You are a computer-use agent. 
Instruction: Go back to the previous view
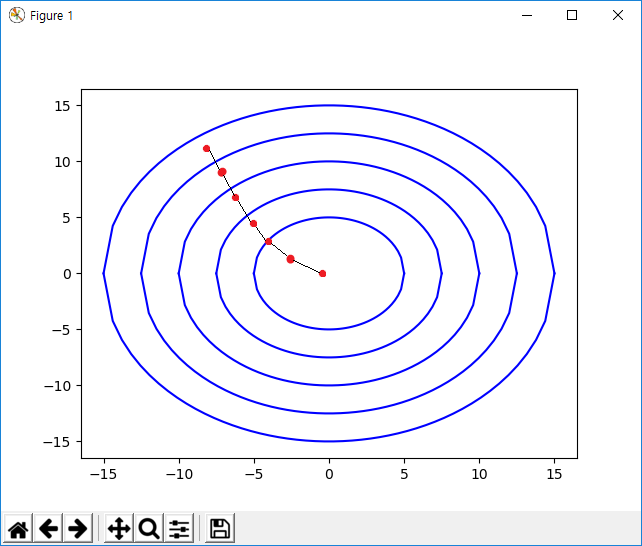click(48, 528)
